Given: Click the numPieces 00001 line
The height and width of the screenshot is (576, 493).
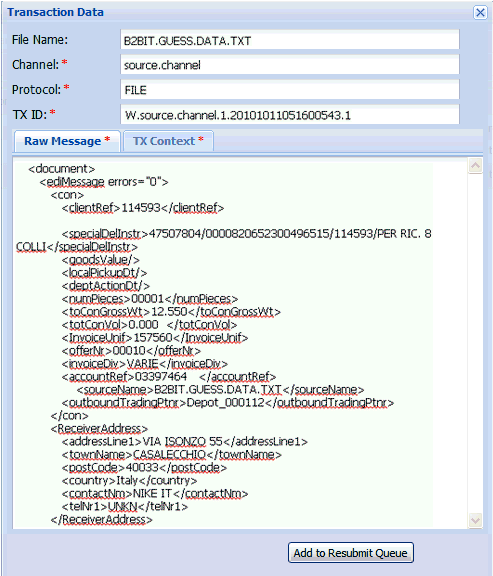Looking at the screenshot, I should 150,299.
